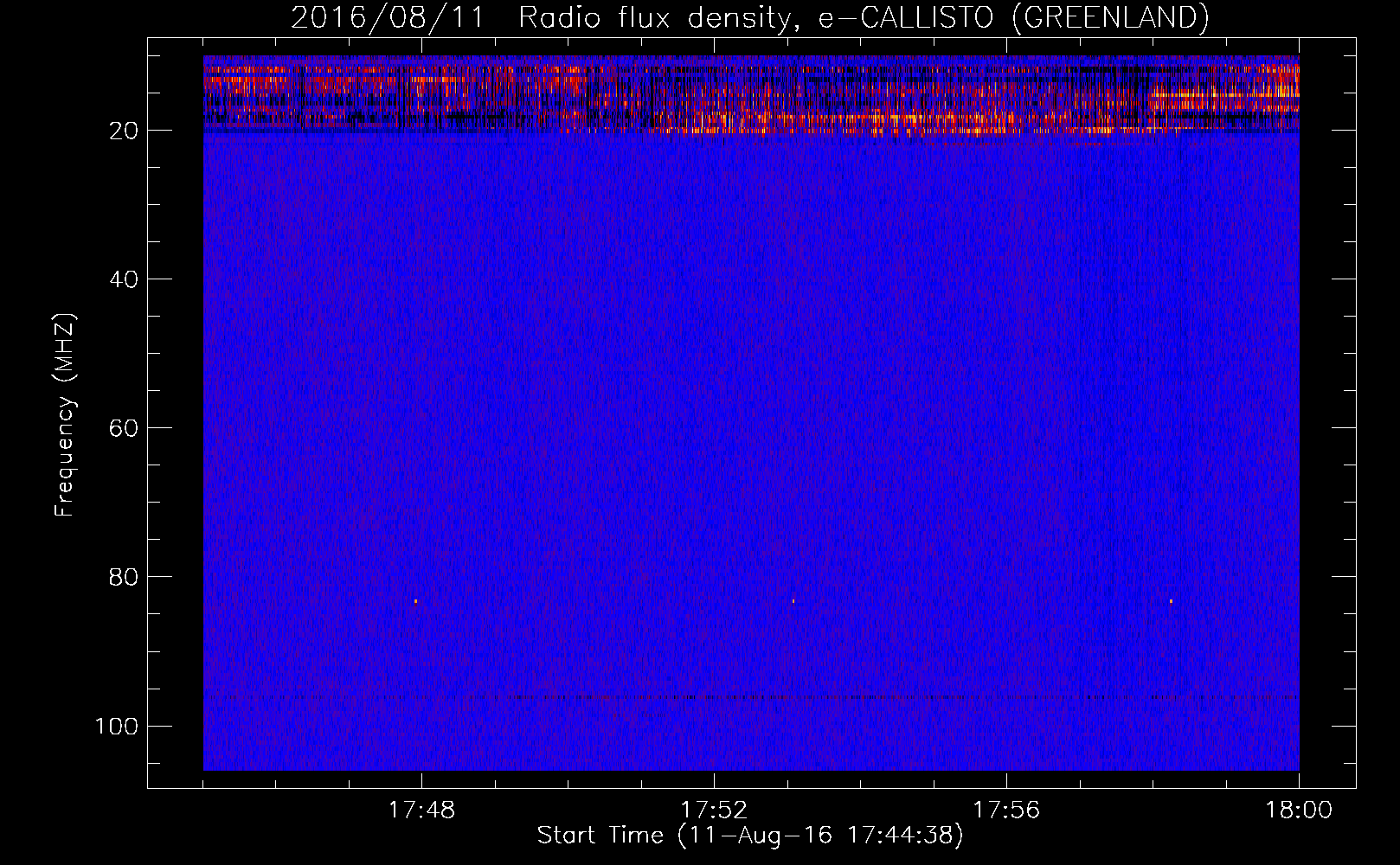Screen dimensions: 1400x865
Task: Click the 17:56 time tick label
Action: tap(1006, 811)
